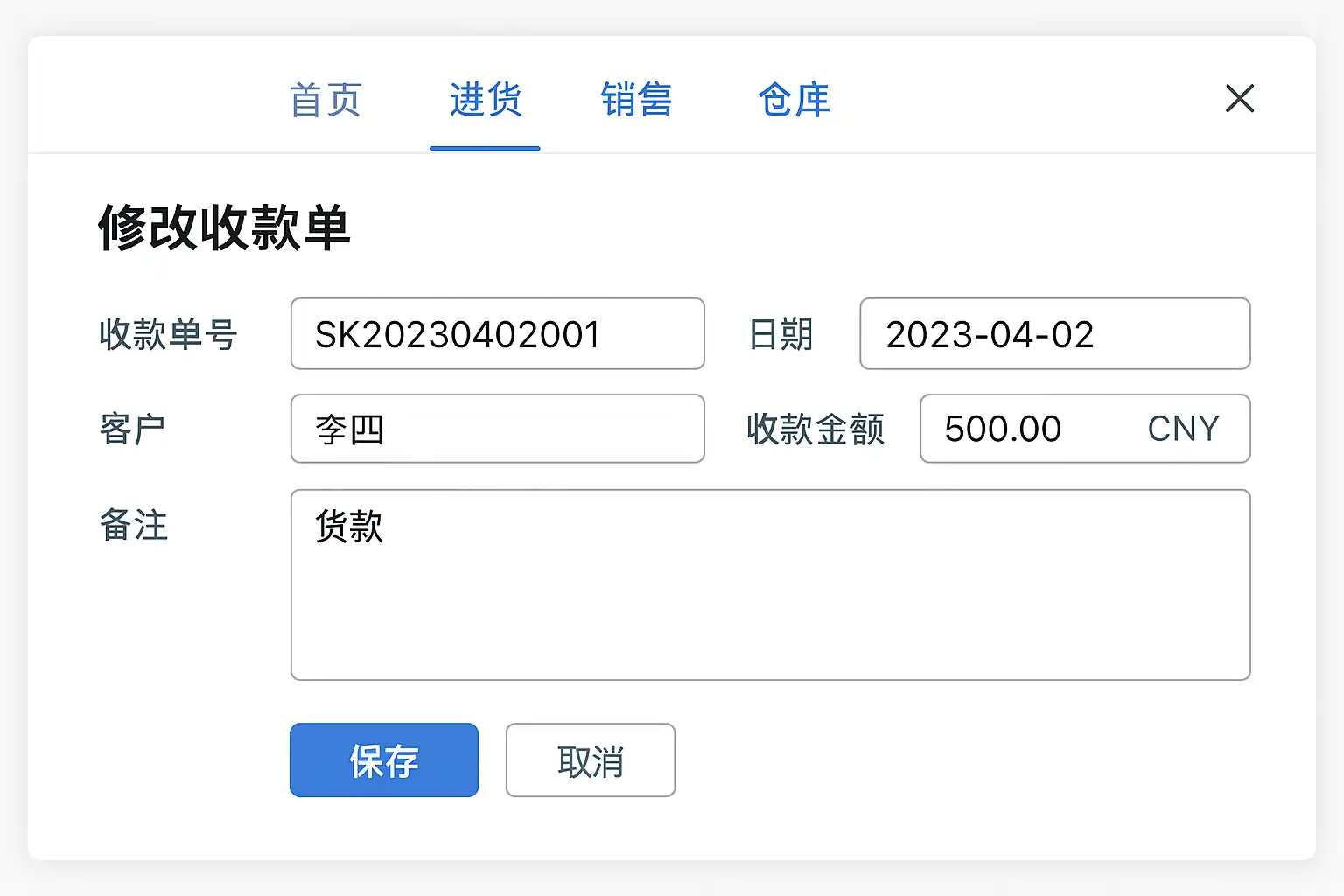Image resolution: width=1344 pixels, height=896 pixels.
Task: Click the 修改收款单 heading
Action: [x=224, y=227]
